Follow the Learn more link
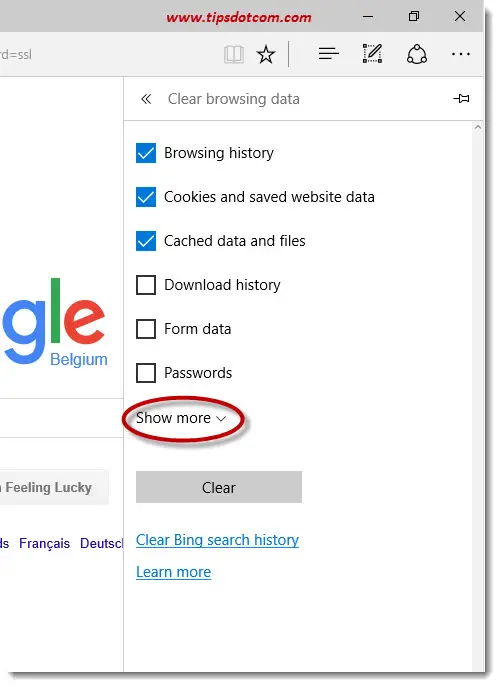This screenshot has width=500, height=687. pyautogui.click(x=174, y=572)
